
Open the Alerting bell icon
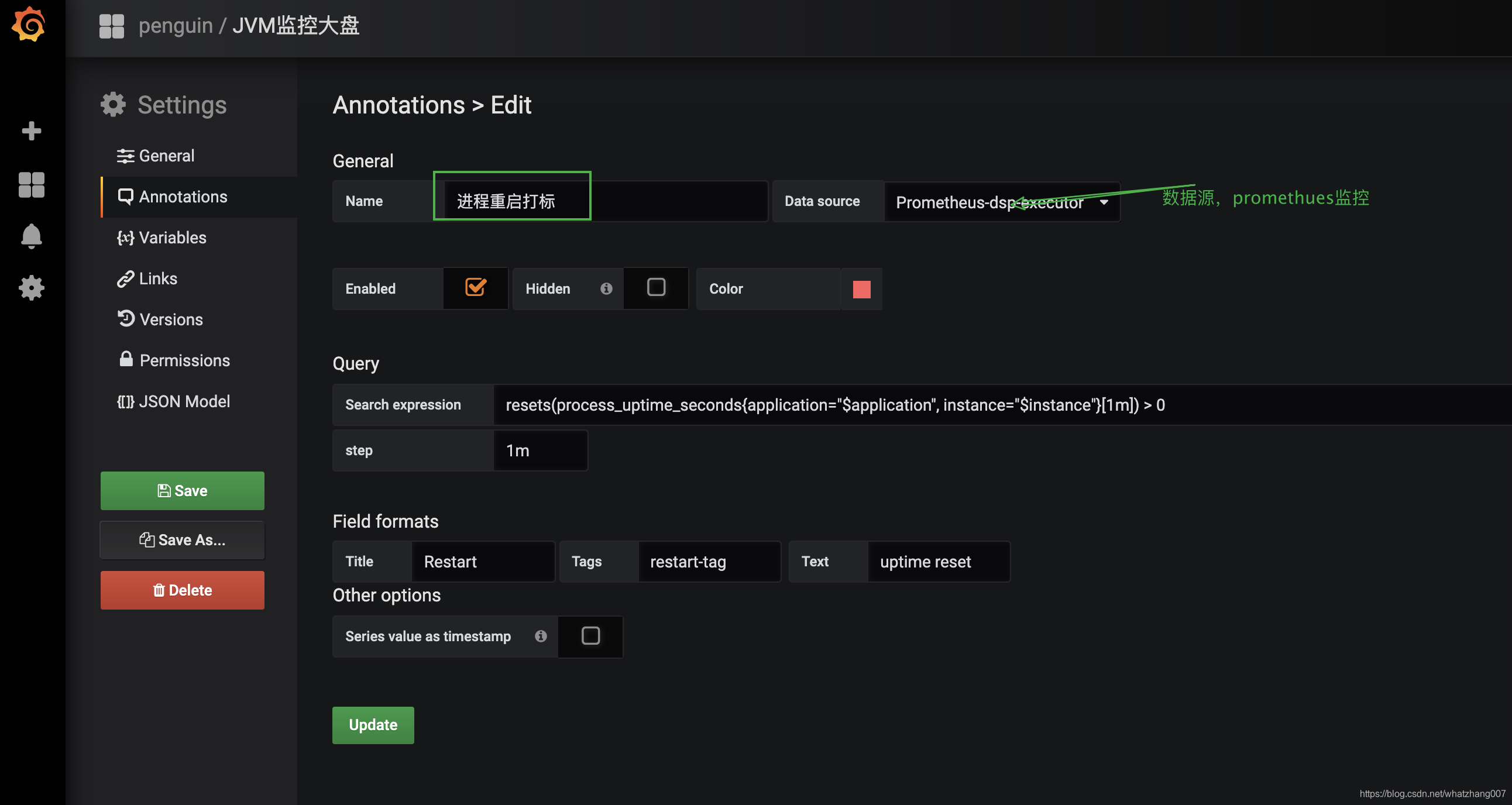tap(31, 236)
